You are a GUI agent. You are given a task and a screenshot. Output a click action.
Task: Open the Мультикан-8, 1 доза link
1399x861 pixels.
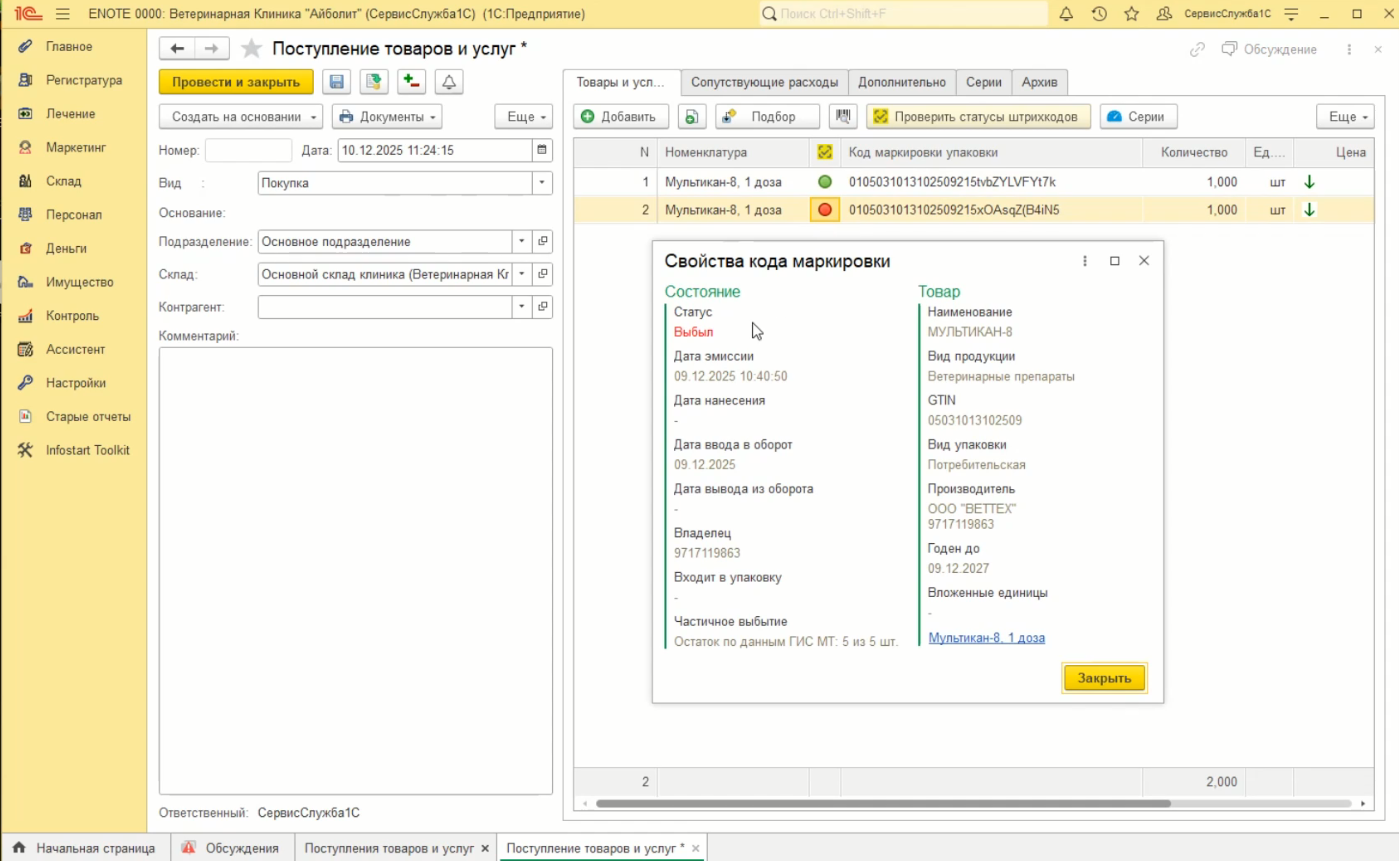click(986, 638)
